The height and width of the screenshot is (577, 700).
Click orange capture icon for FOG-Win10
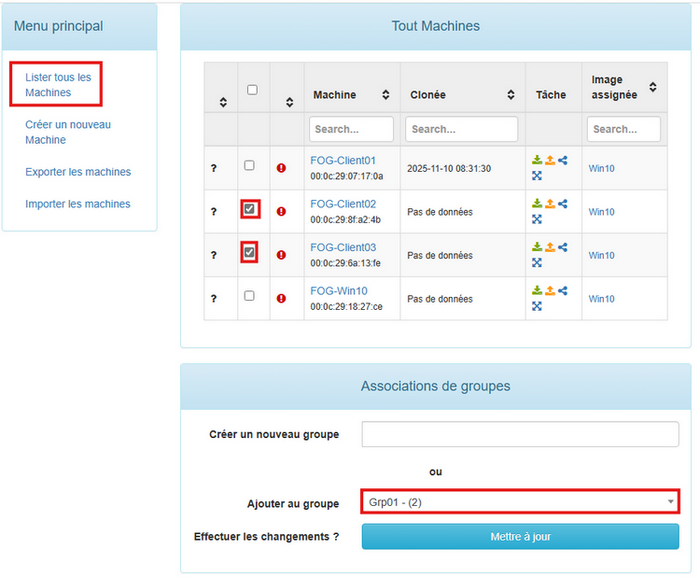[550, 291]
